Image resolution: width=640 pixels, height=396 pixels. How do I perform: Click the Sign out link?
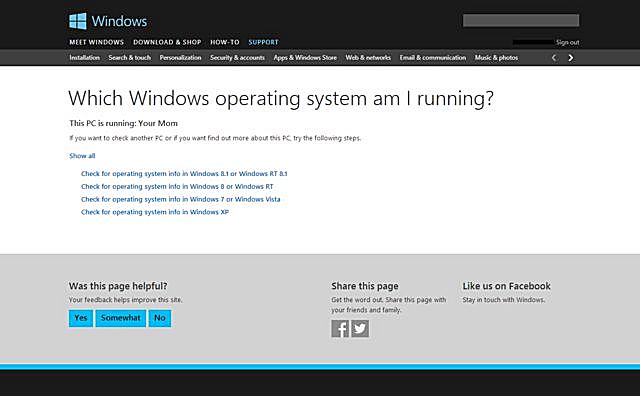[x=567, y=42]
